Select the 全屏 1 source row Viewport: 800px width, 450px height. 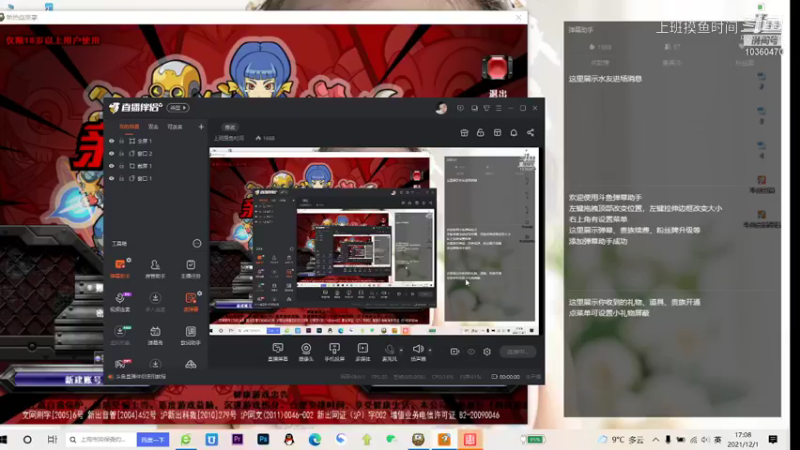[156, 141]
